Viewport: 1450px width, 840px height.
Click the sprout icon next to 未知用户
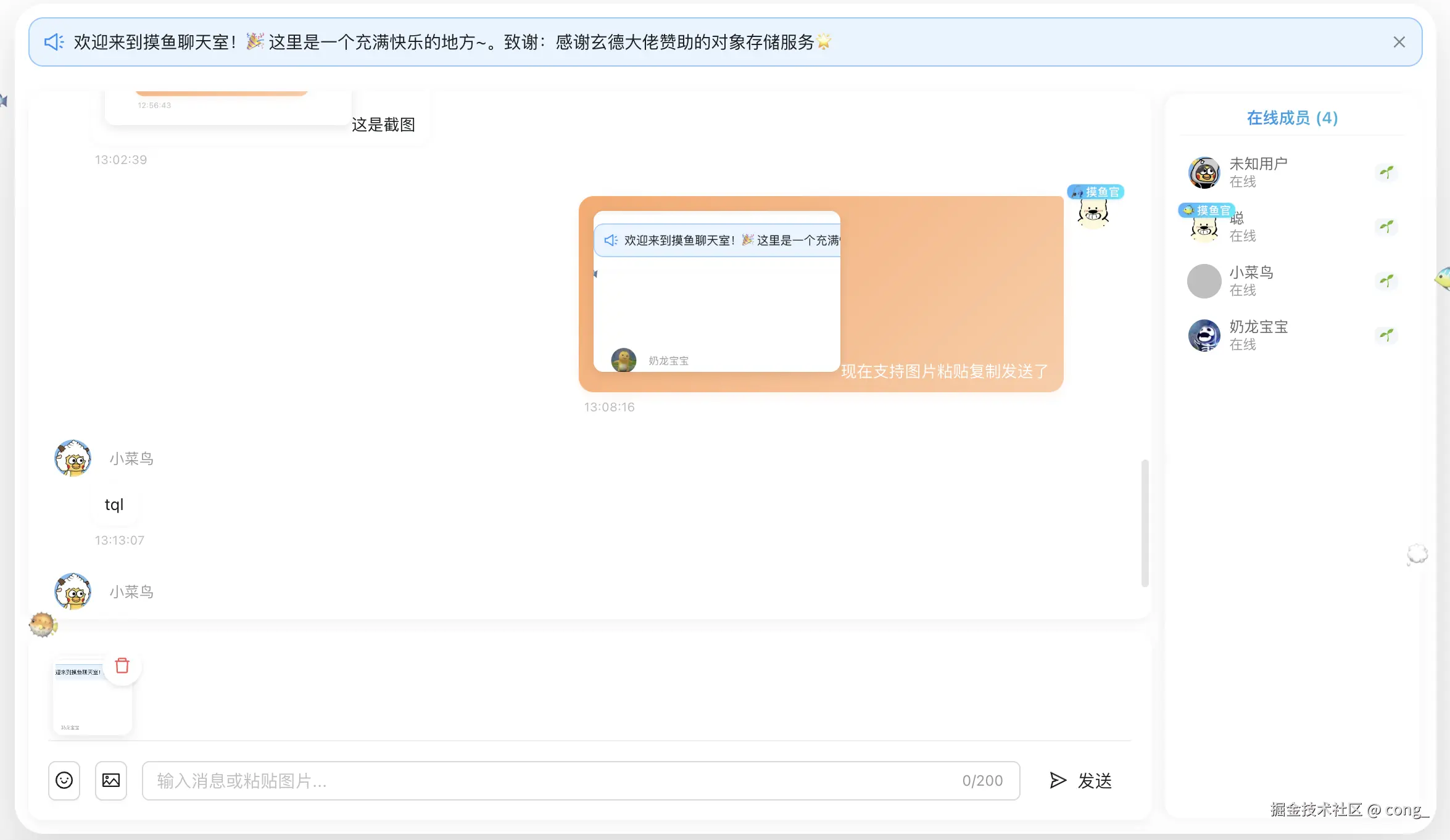tap(1386, 172)
